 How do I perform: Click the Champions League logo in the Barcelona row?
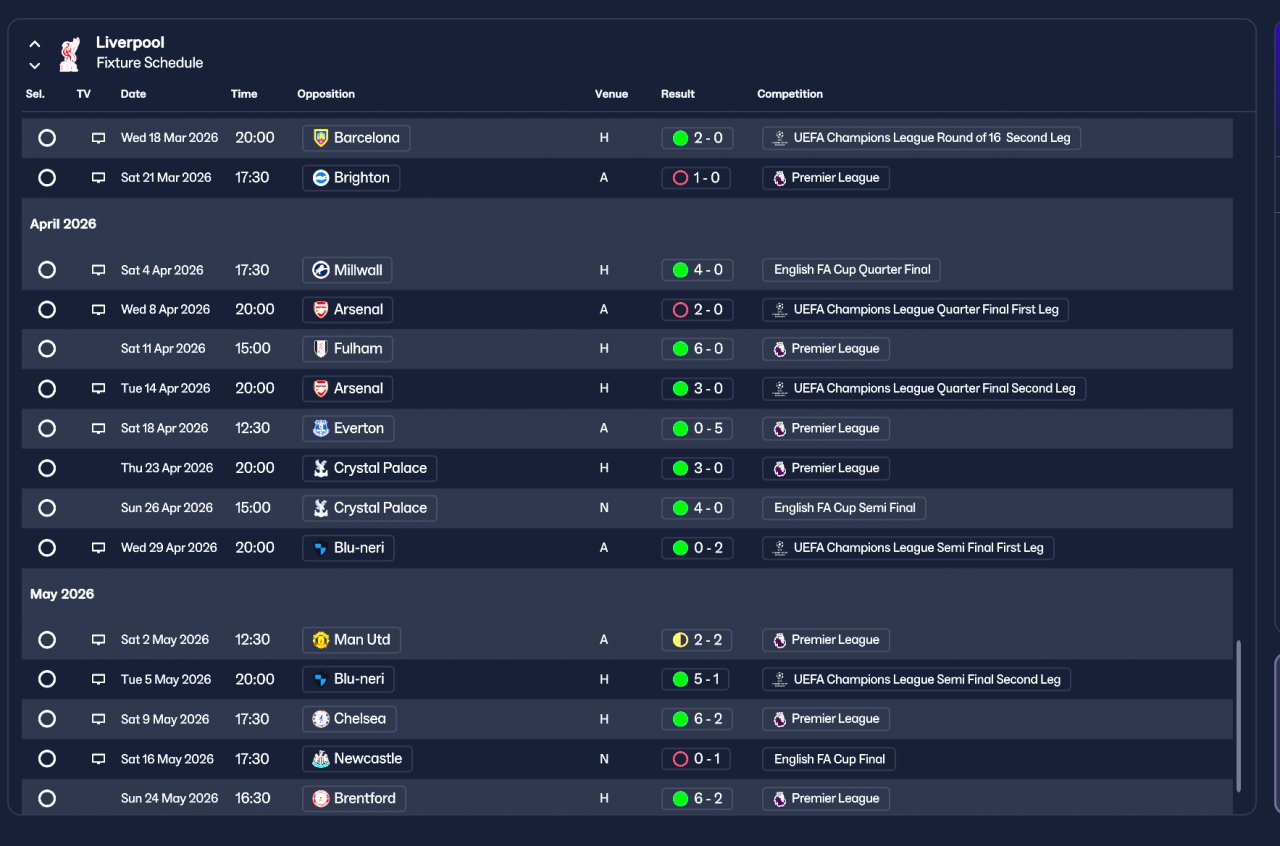tap(779, 138)
